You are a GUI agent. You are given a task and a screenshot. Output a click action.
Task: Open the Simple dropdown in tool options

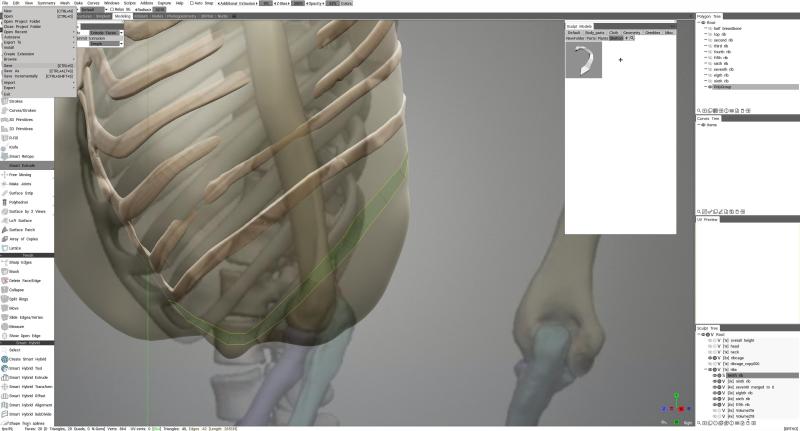(x=106, y=44)
